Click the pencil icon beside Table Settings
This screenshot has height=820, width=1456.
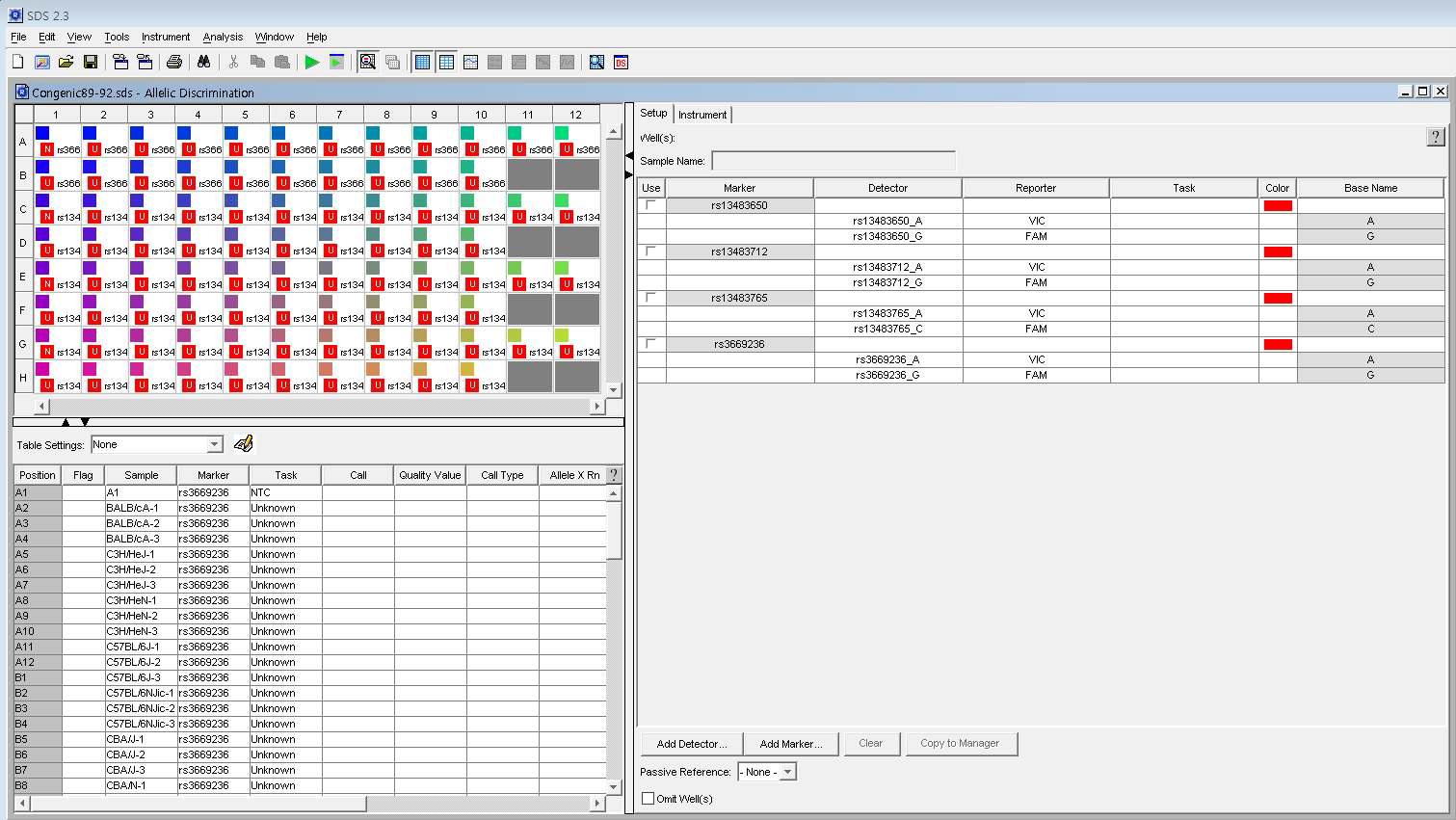click(243, 443)
